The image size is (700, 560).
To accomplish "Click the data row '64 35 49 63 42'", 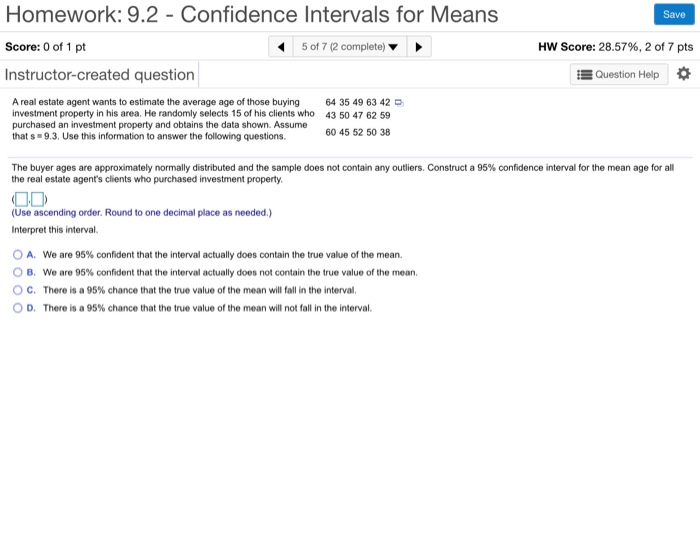I will point(358,102).
